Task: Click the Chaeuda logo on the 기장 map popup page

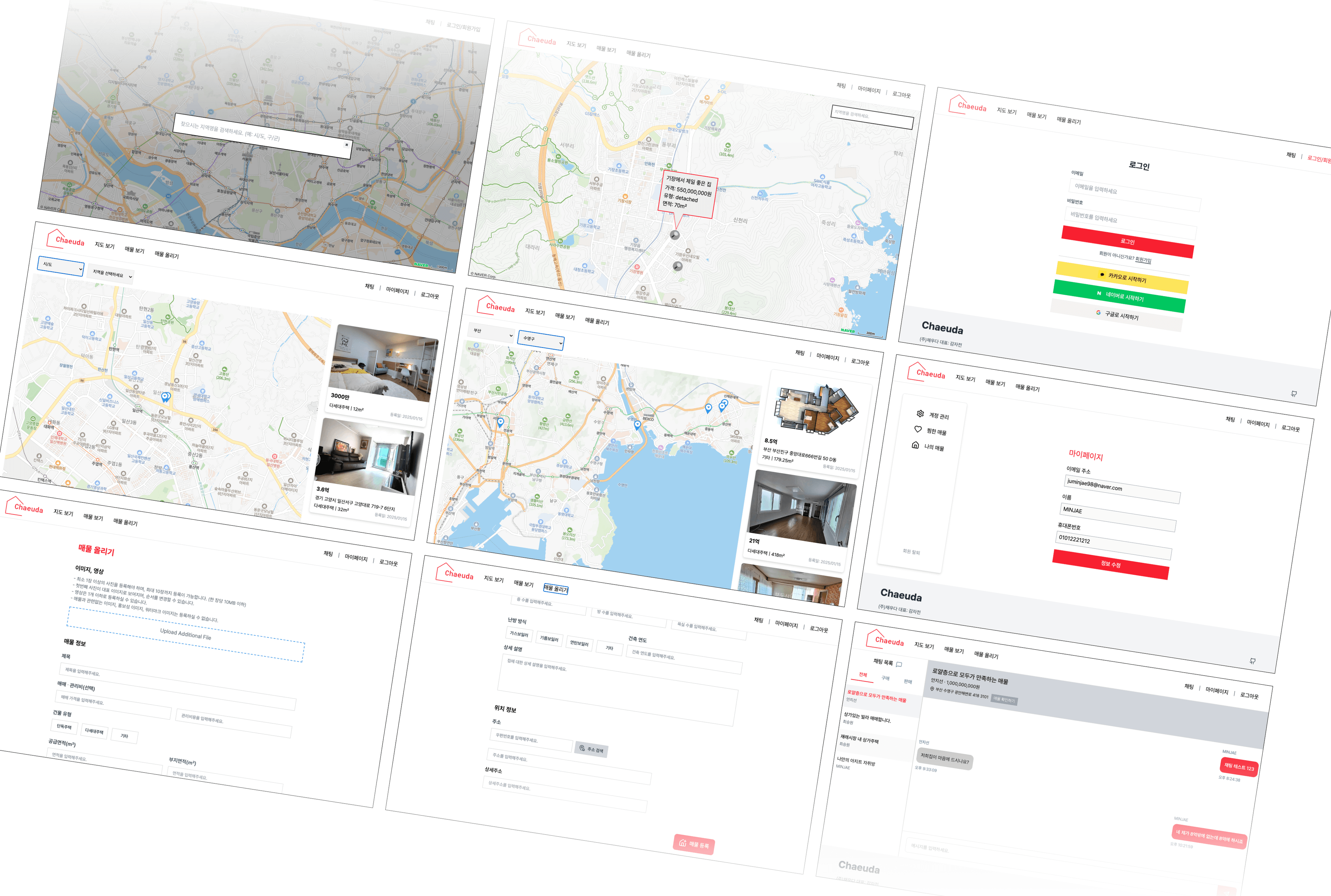Action: [537, 38]
